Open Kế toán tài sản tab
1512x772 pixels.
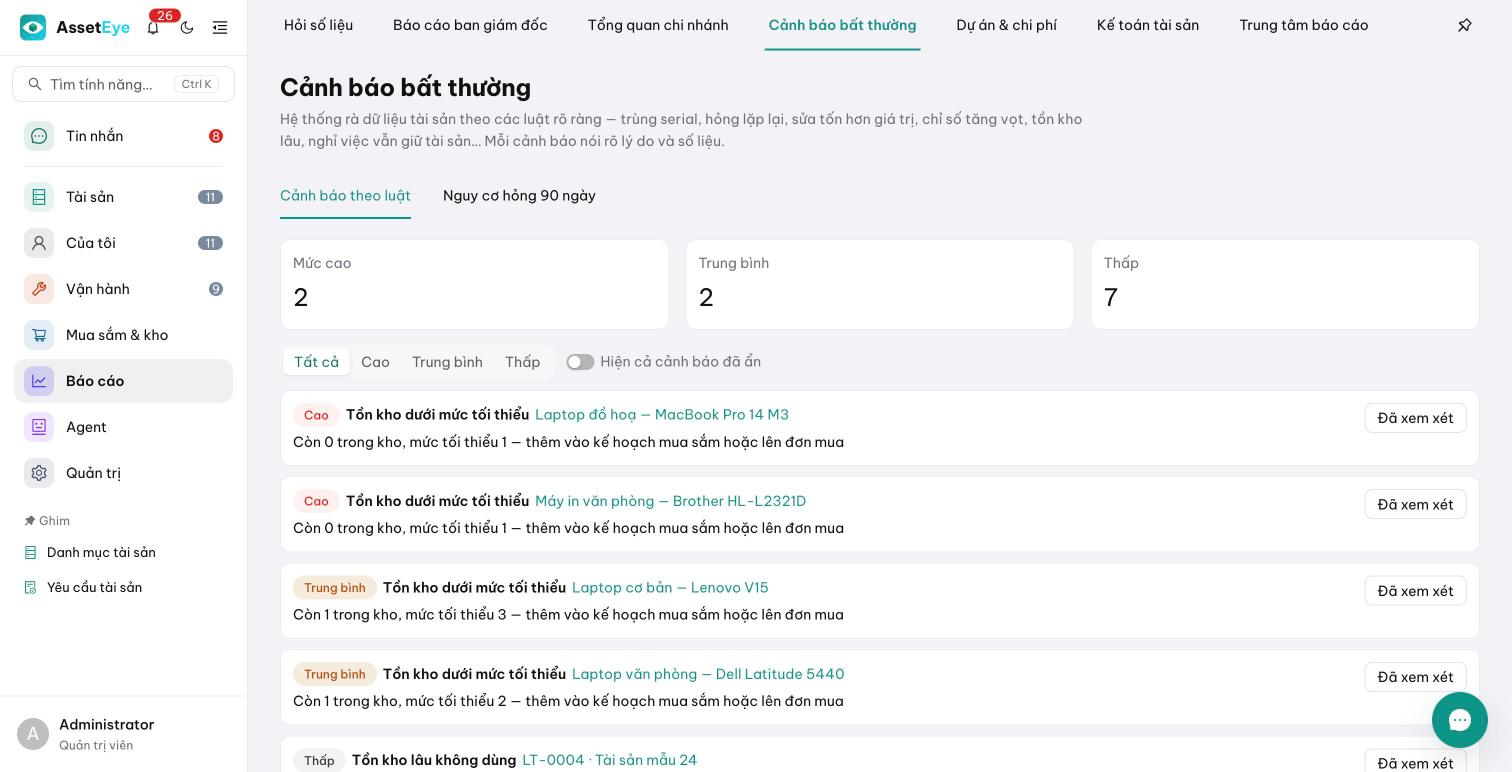[1148, 25]
